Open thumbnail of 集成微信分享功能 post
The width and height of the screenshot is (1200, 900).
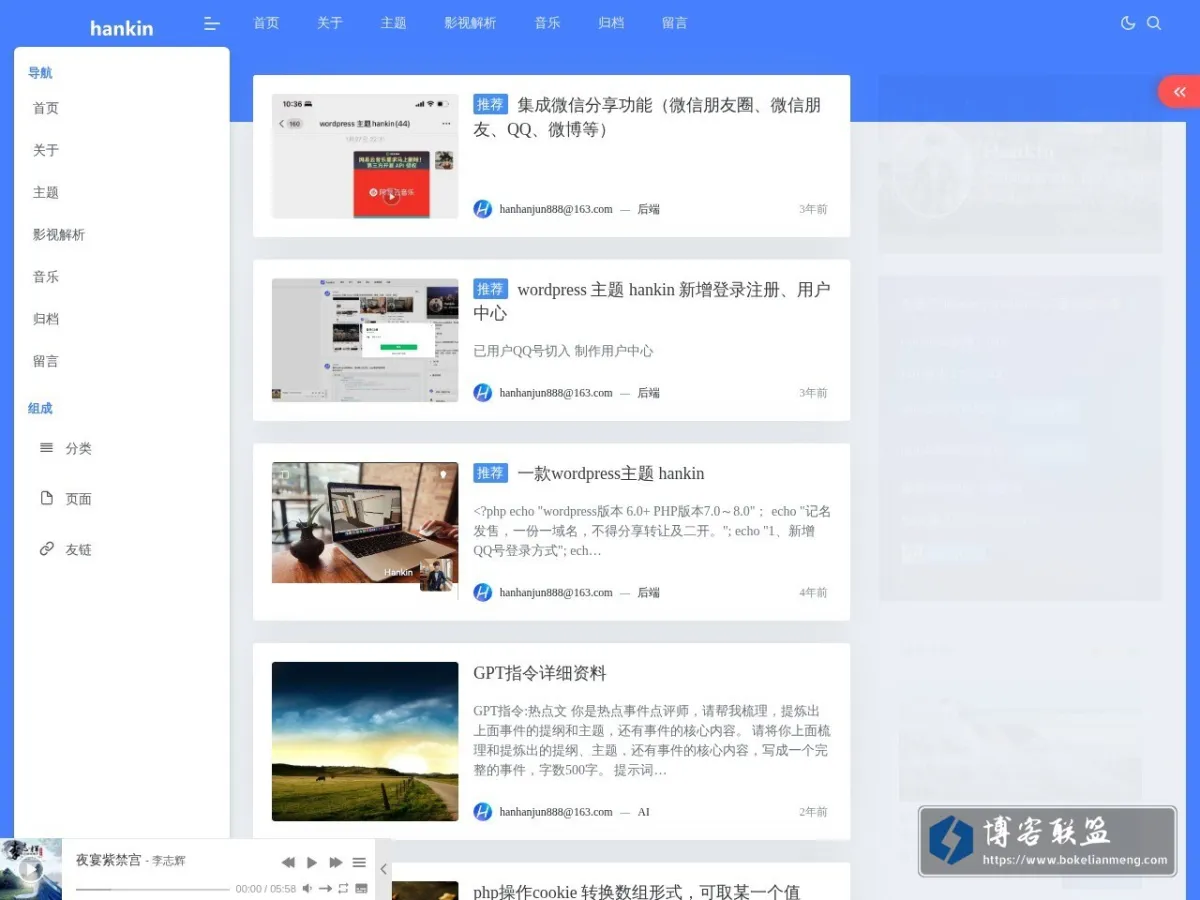coord(365,156)
